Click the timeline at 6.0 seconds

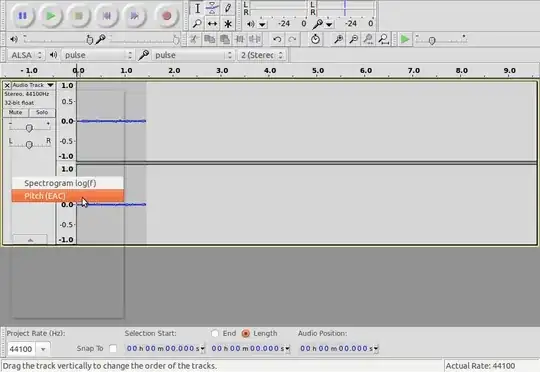pyautogui.click(x=366, y=71)
